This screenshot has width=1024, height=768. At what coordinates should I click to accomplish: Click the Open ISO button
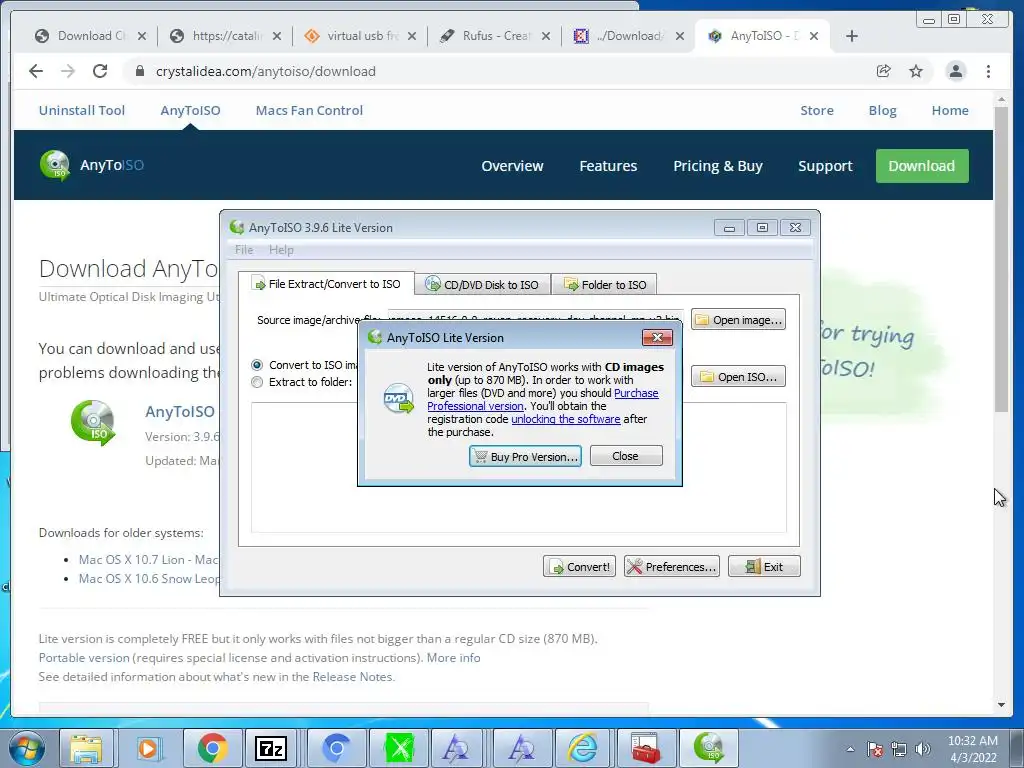click(x=738, y=377)
